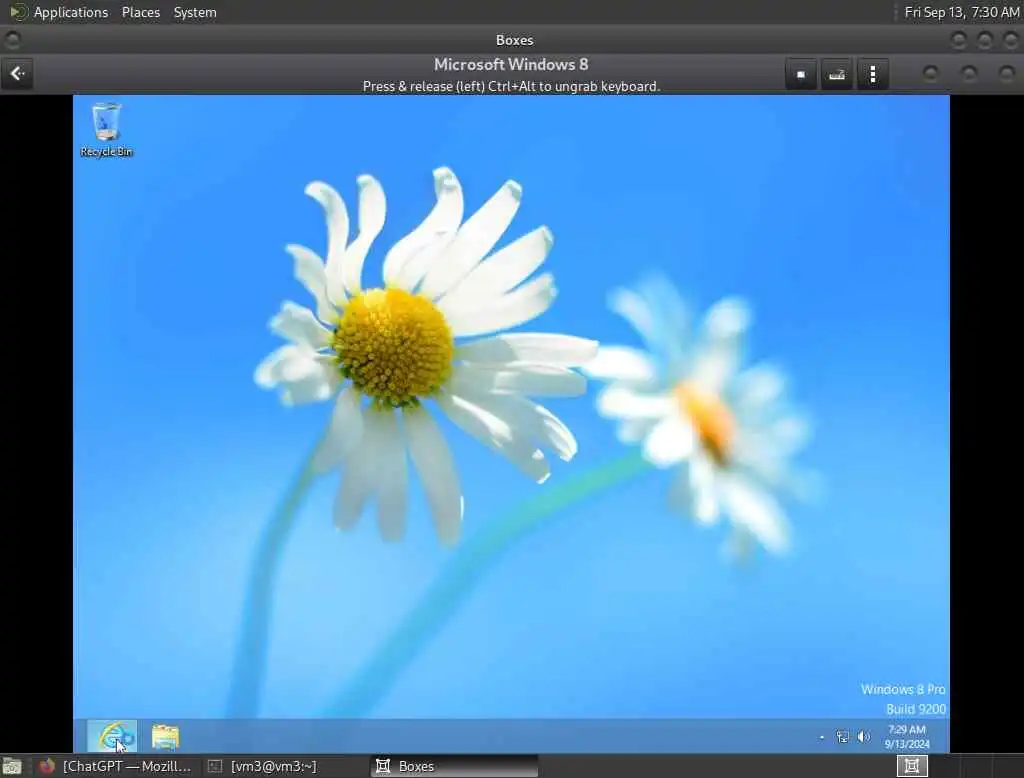The height and width of the screenshot is (778, 1024).
Task: Click the show desktop icon in bottom panel
Action: click(x=12, y=766)
